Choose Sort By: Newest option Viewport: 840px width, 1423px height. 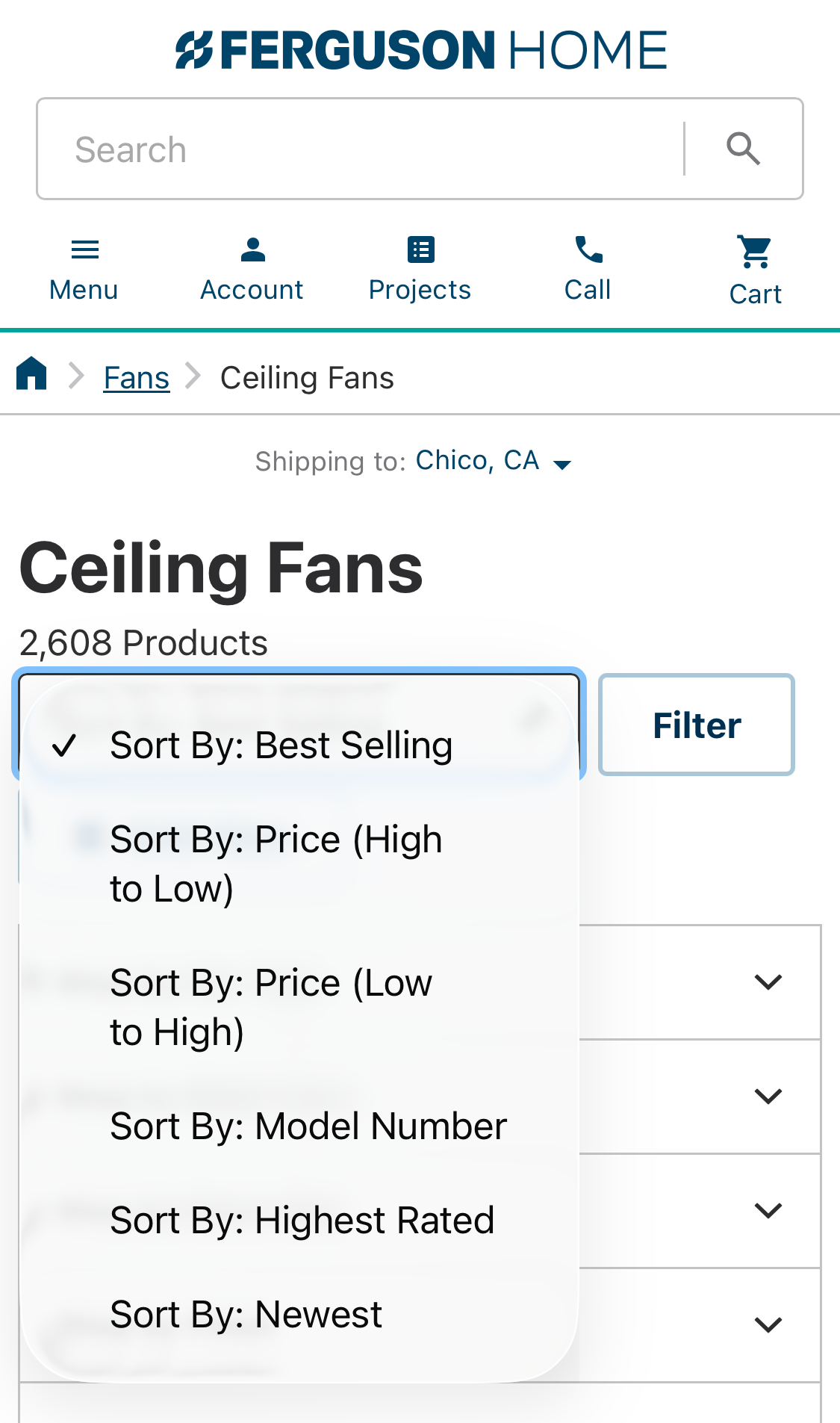(245, 1313)
